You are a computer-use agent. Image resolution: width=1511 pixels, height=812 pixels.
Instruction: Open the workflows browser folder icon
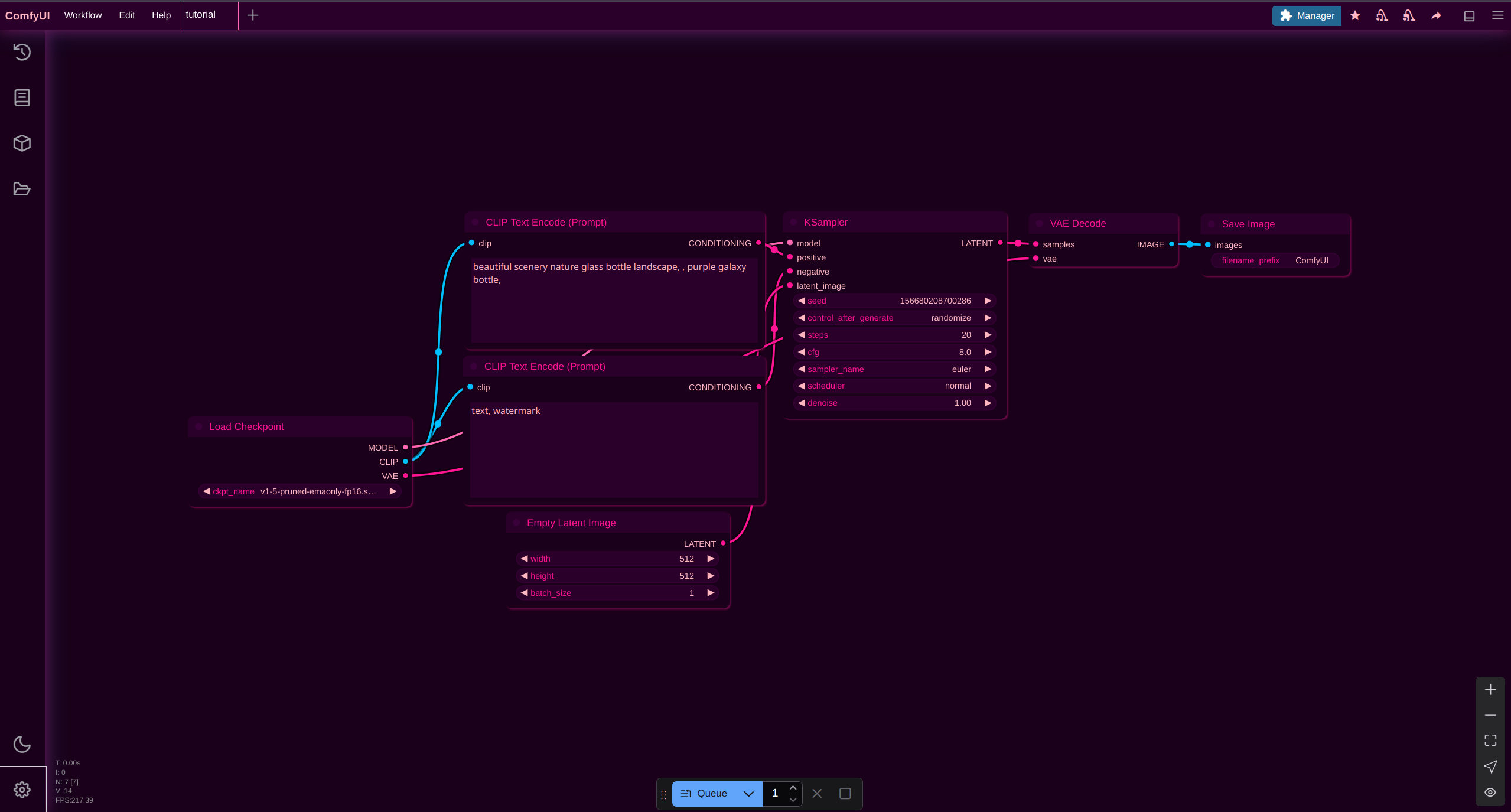point(22,188)
